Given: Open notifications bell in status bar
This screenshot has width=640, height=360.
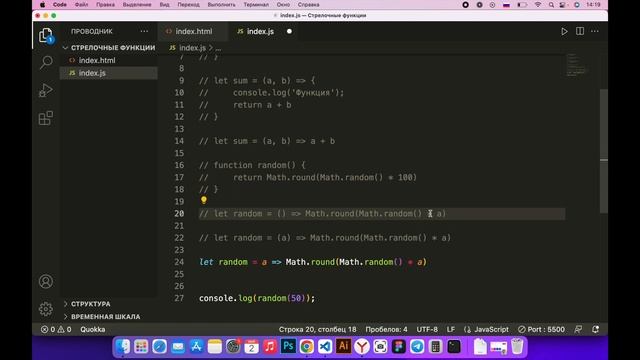Looking at the screenshot, I should pos(596,329).
